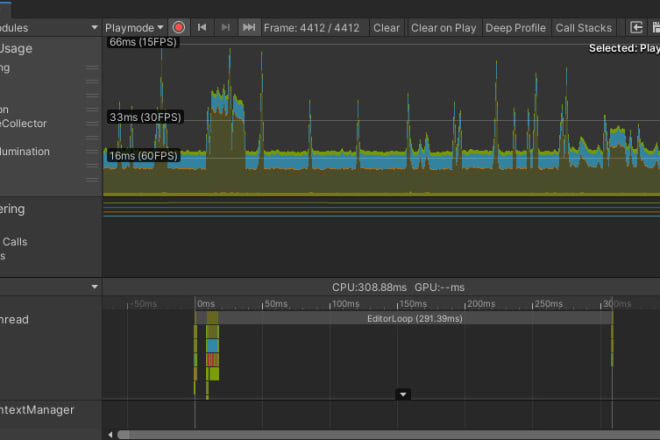Click the drag handle beside the GarbageCollector category
The image size is (660, 440).
point(92,123)
